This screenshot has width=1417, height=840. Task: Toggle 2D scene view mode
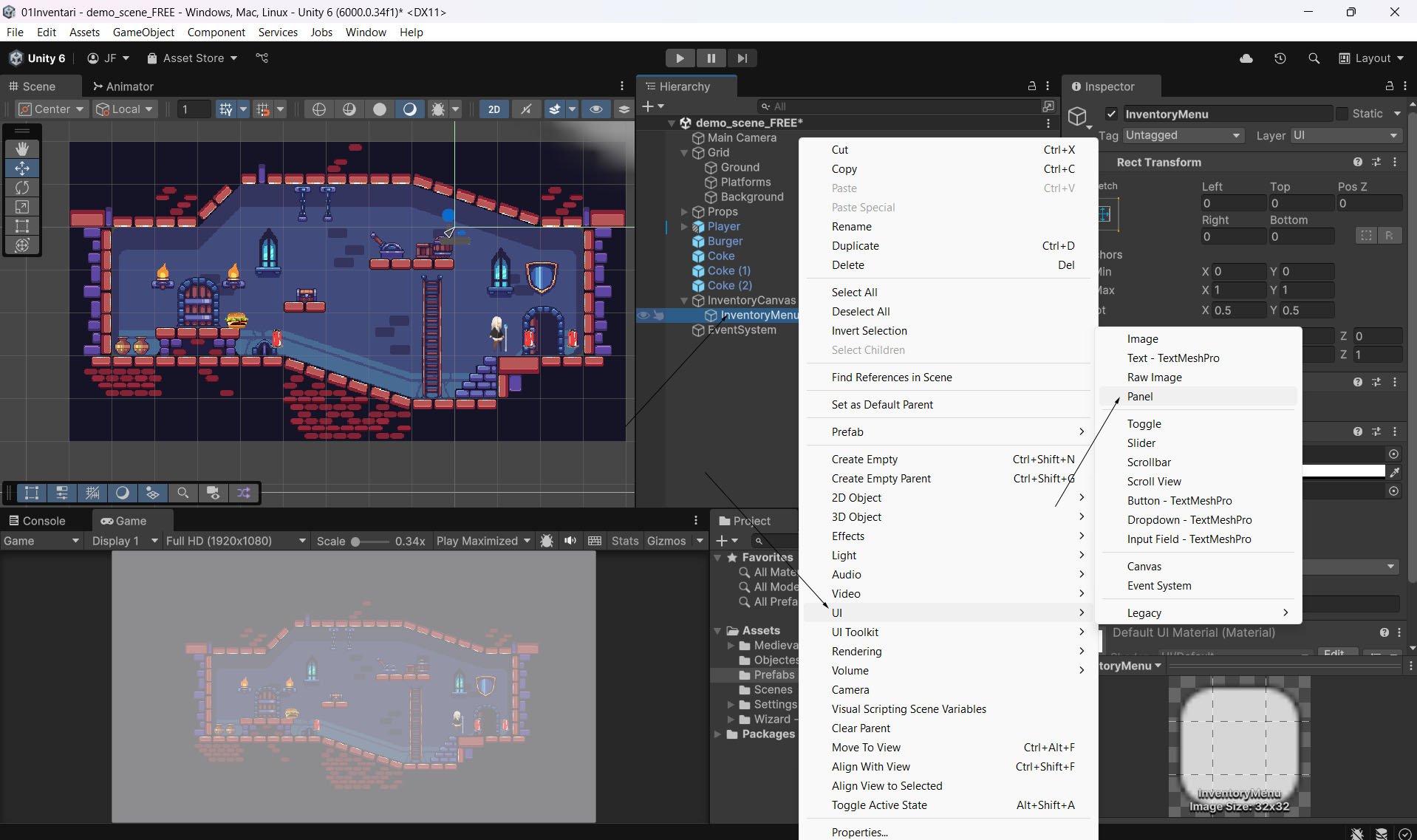494,109
